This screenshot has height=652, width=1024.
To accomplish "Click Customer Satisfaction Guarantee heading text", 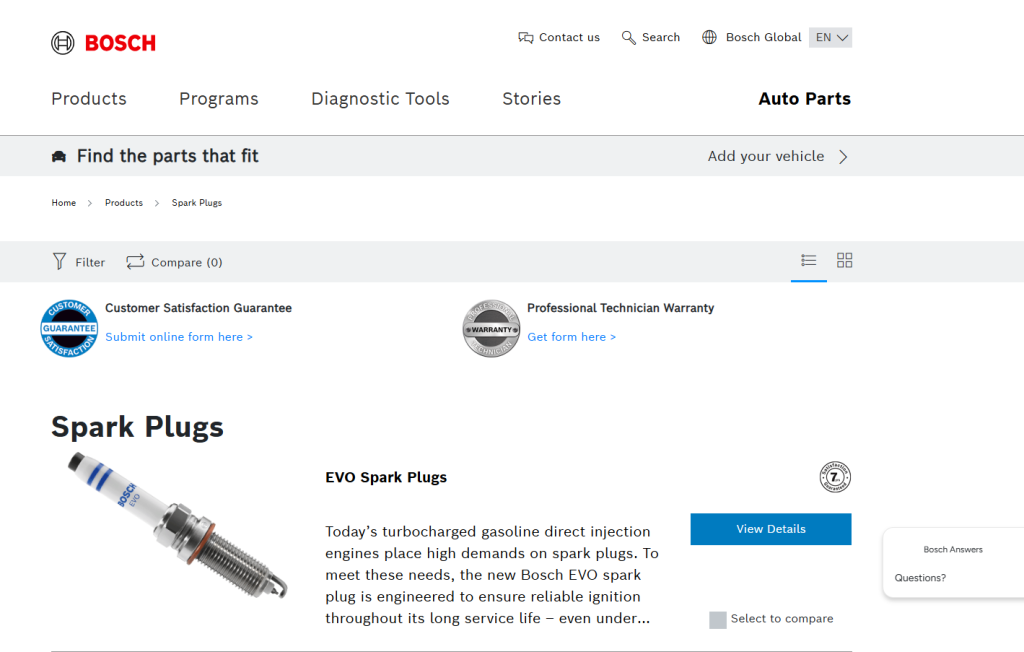I will click(x=199, y=308).
